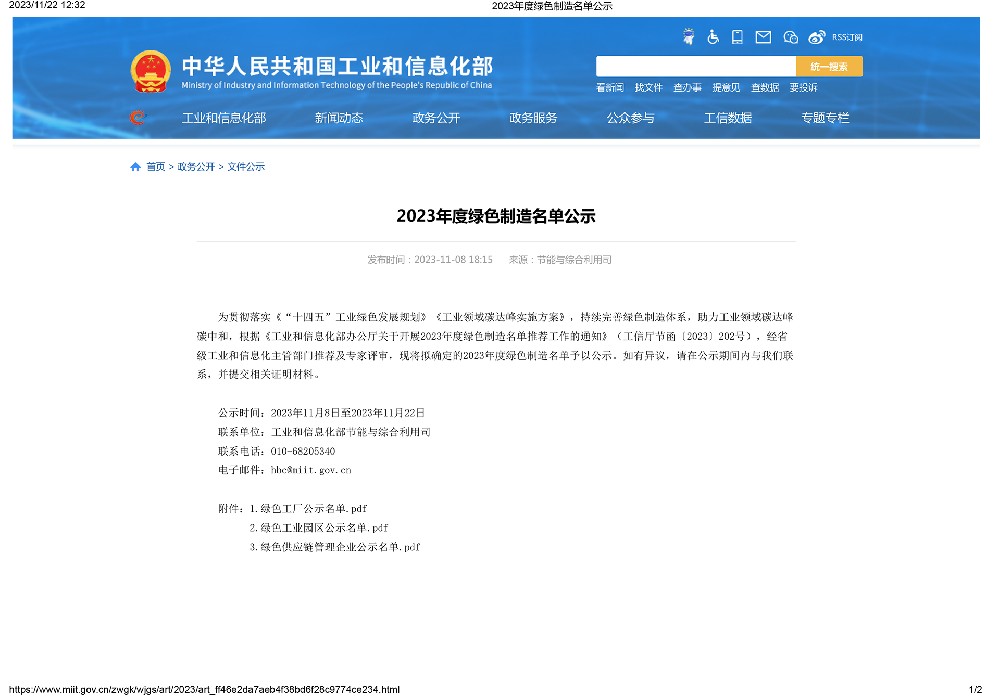Open the 专题专栏 navigation item
1000x696 pixels.
point(824,118)
